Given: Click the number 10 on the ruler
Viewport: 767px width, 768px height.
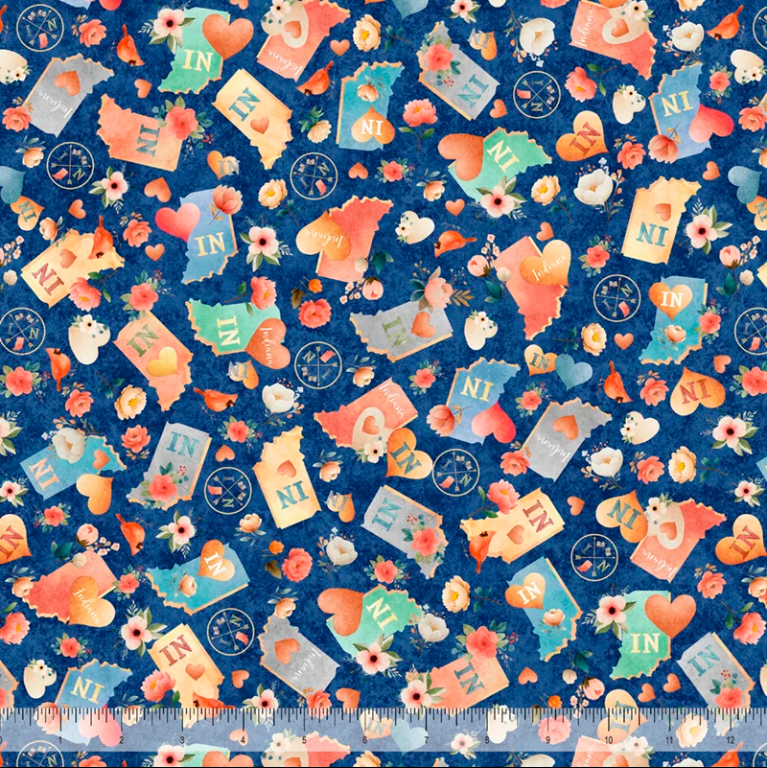Looking at the screenshot, I should [x=610, y=740].
